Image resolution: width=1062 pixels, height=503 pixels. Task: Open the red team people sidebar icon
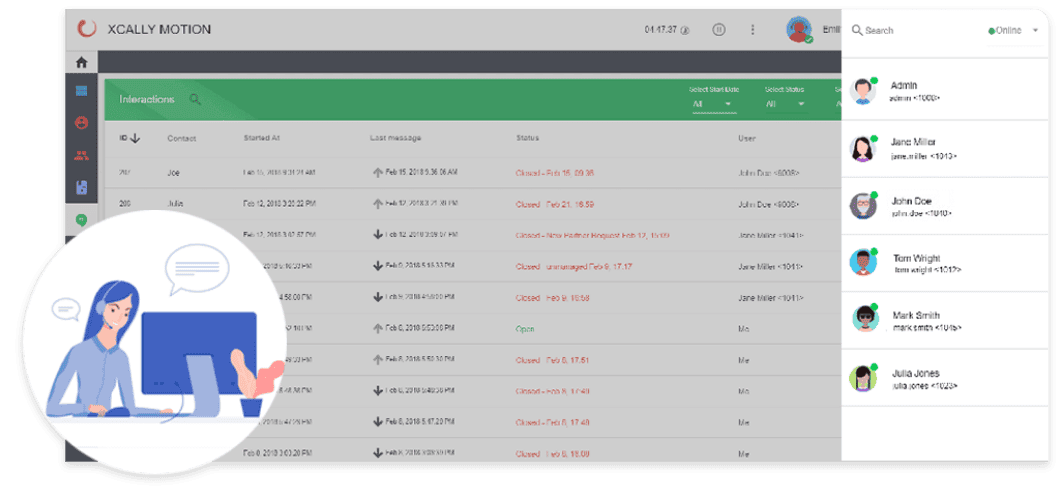click(x=81, y=155)
